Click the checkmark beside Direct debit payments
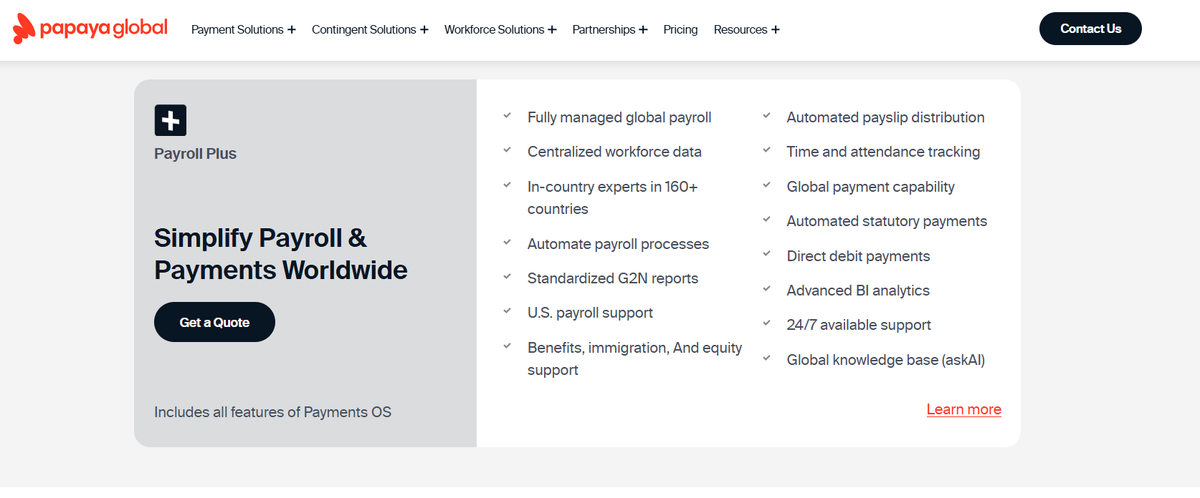Viewport: 1200px width, 498px height. coord(767,254)
